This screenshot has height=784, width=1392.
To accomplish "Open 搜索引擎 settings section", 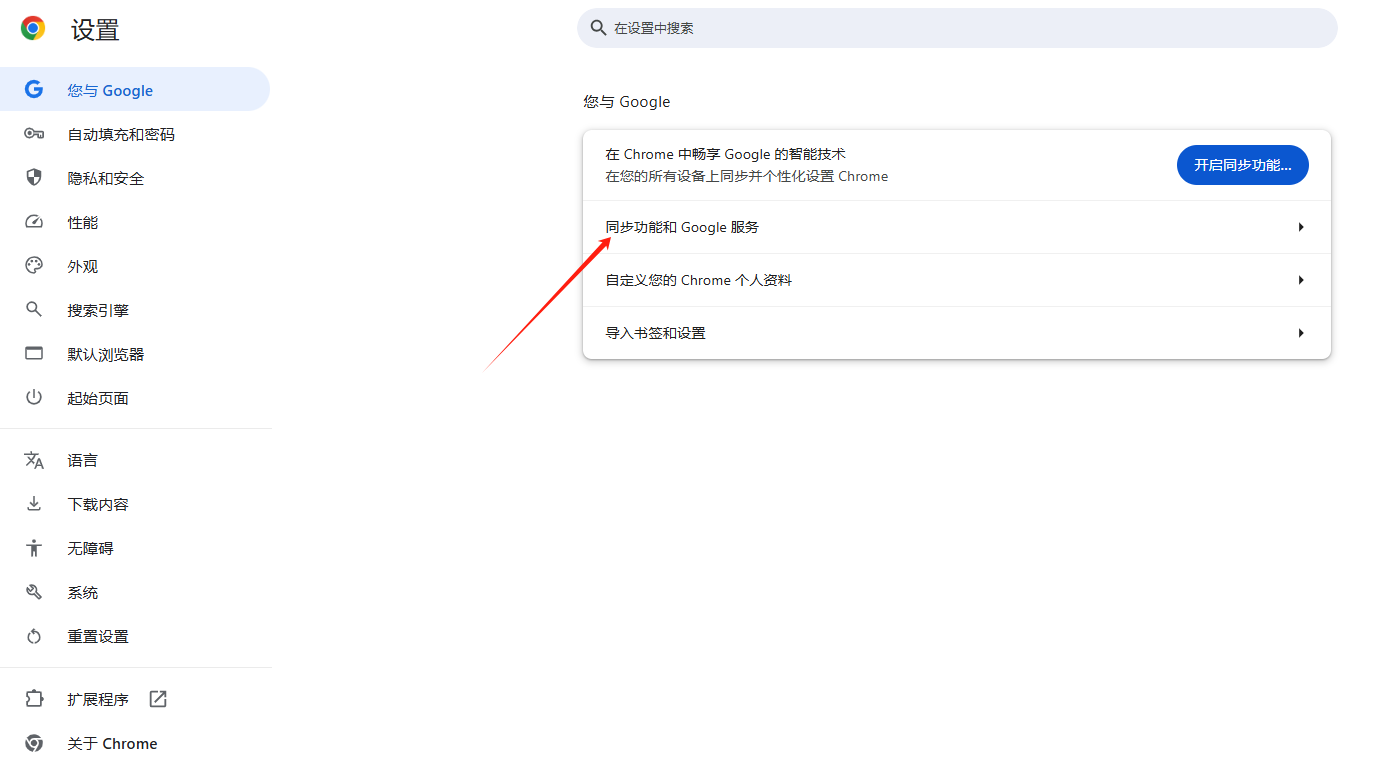I will tap(135, 310).
